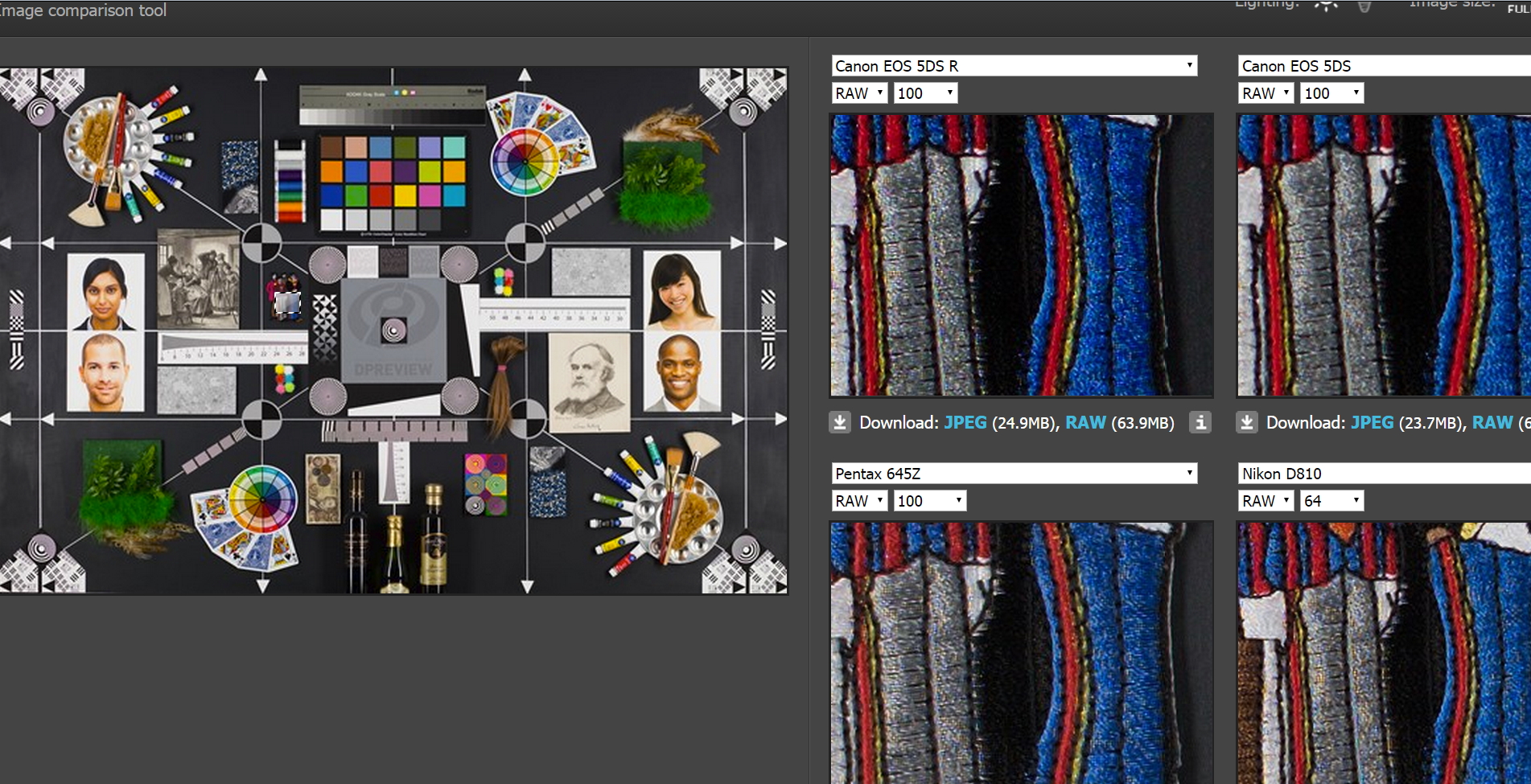Expand the RAW format dropdown for Canon EOS 5DS R
This screenshot has height=784, width=1531.
click(859, 93)
